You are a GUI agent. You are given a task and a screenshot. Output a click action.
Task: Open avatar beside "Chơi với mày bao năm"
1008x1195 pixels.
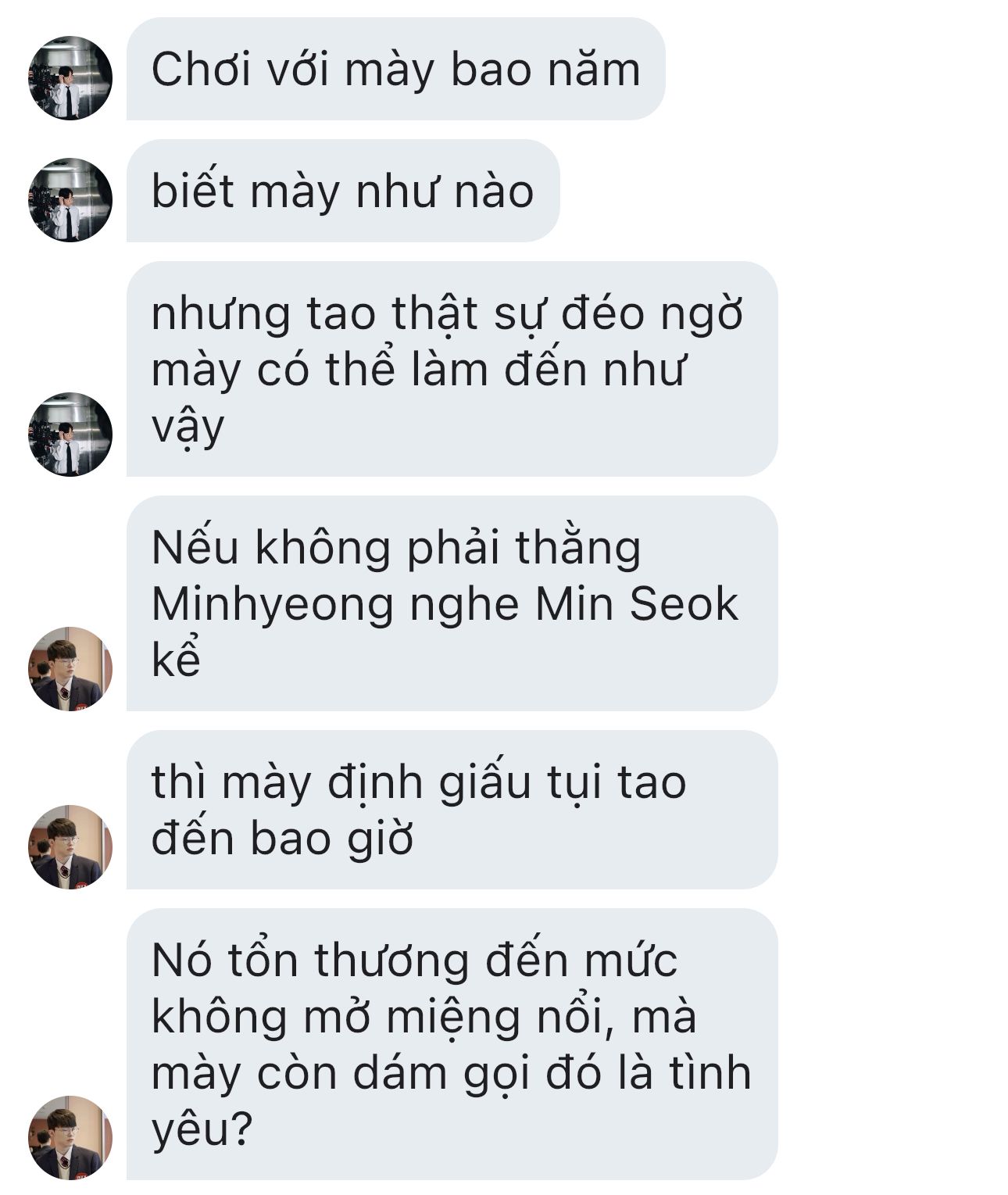click(x=70, y=78)
